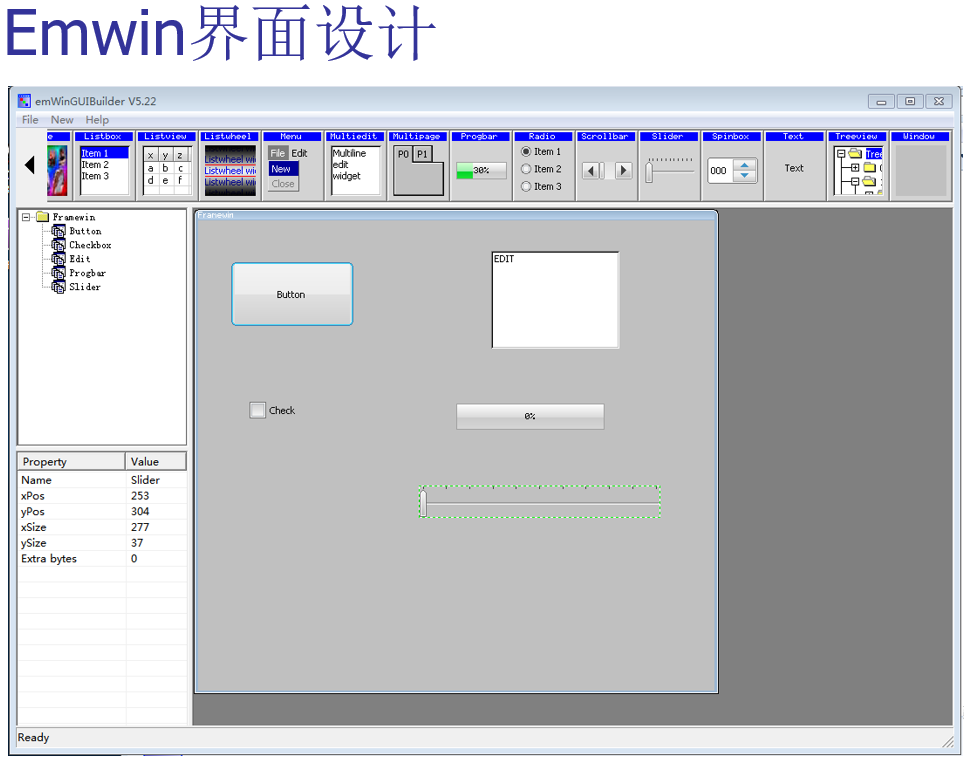Choose the Progbar widget in the toolbar
Screen dimensions: 964x760
(x=481, y=165)
